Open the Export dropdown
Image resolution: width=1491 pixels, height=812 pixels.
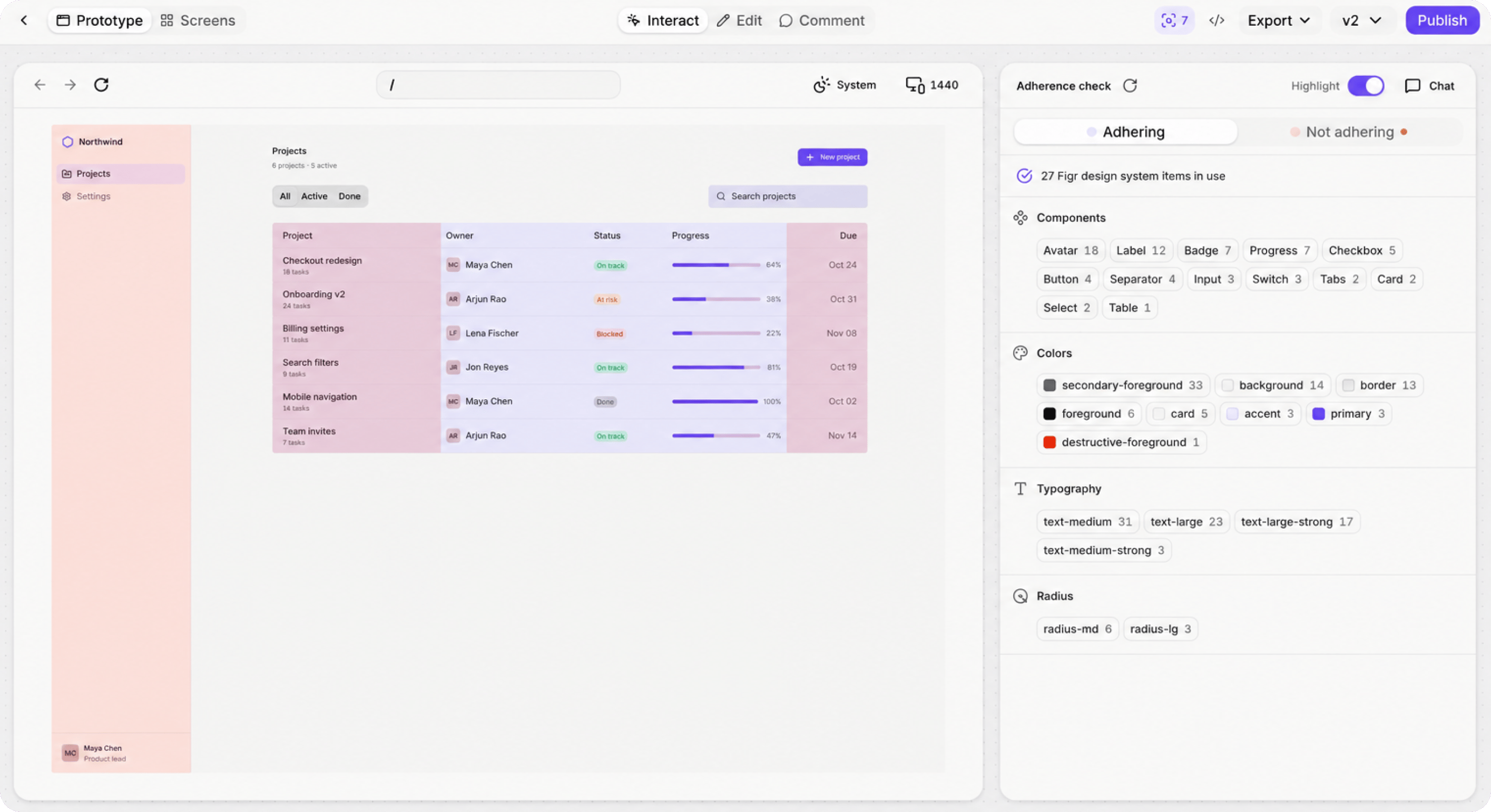coord(1279,20)
